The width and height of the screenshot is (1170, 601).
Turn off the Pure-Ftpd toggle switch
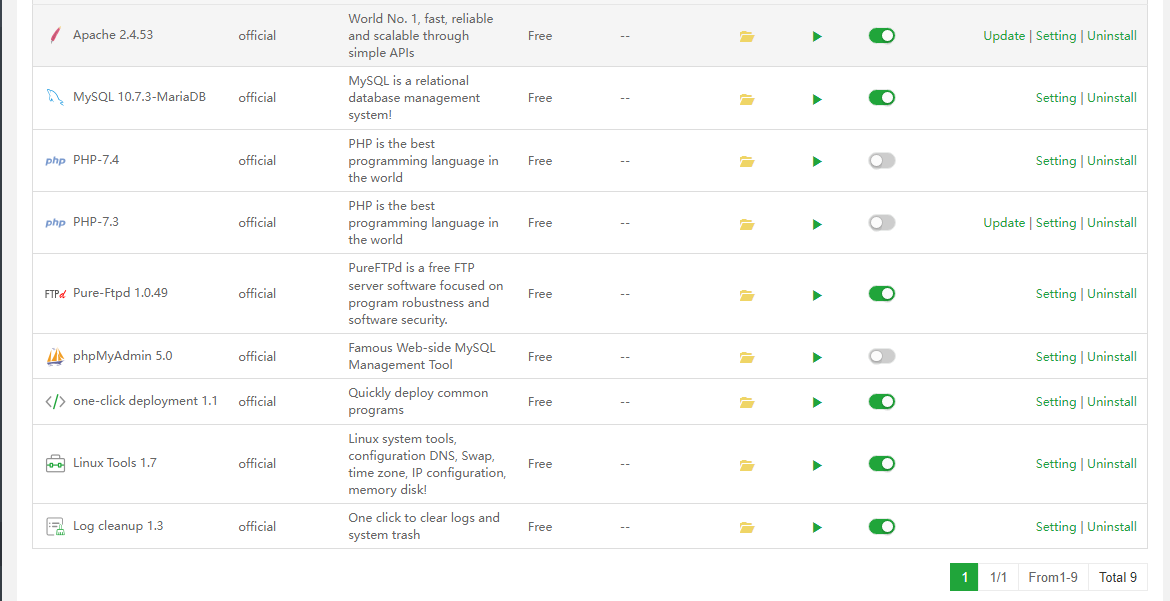point(881,294)
